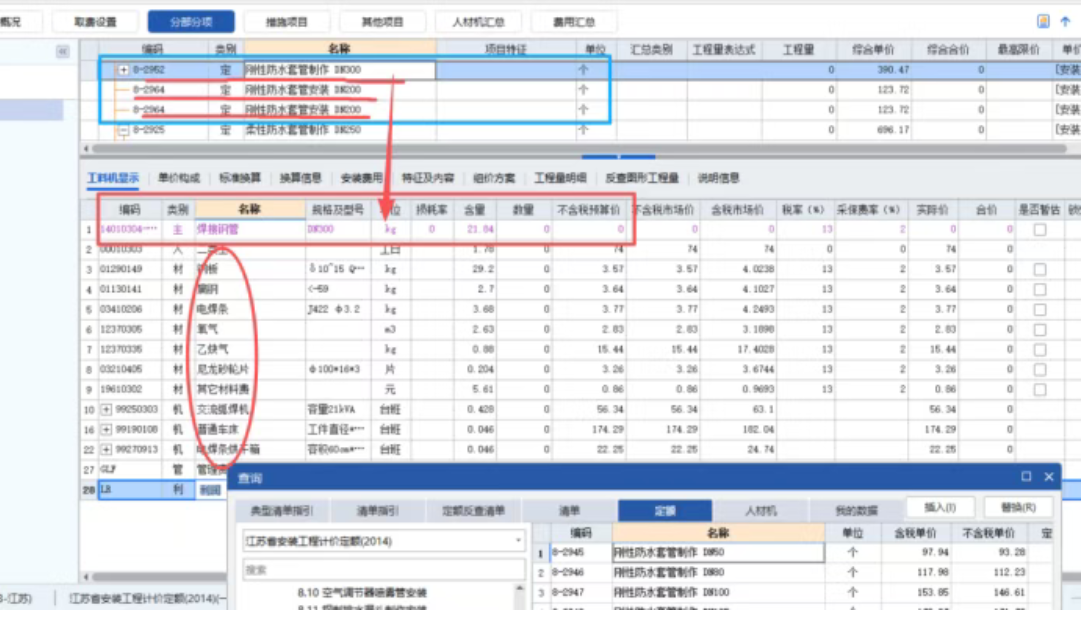
Task: Open the 人材机 tab in the query dialog
Action: click(760, 510)
